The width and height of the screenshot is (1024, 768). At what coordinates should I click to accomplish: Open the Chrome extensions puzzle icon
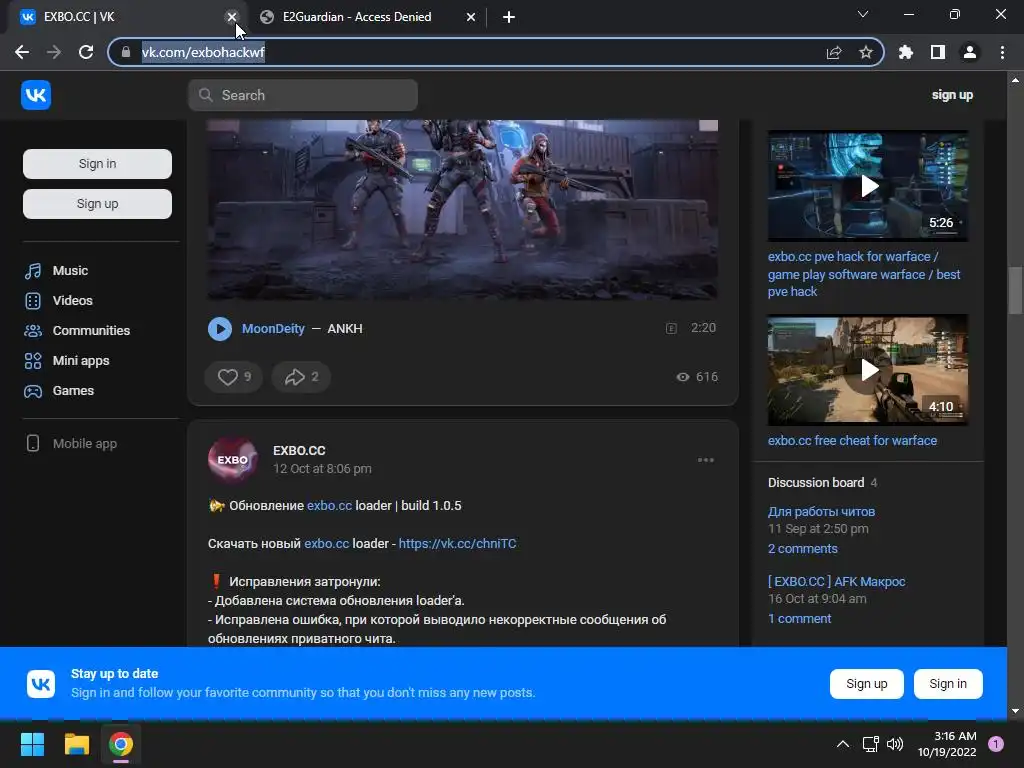click(x=906, y=52)
